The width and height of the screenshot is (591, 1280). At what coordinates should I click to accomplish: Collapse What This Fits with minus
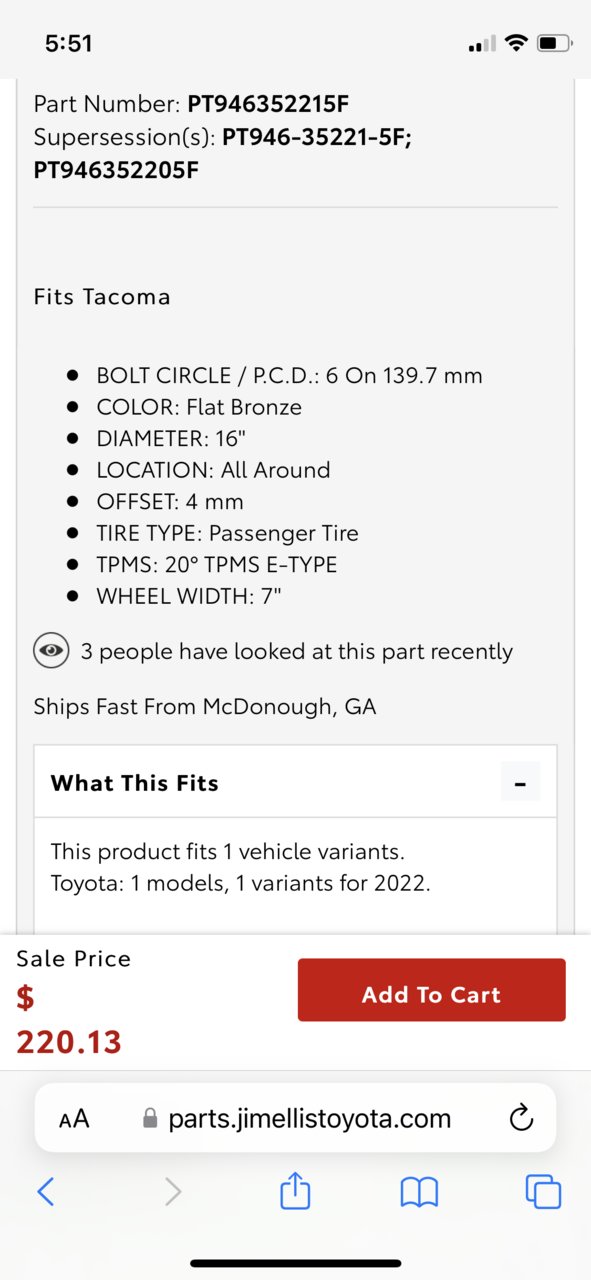[x=520, y=783]
